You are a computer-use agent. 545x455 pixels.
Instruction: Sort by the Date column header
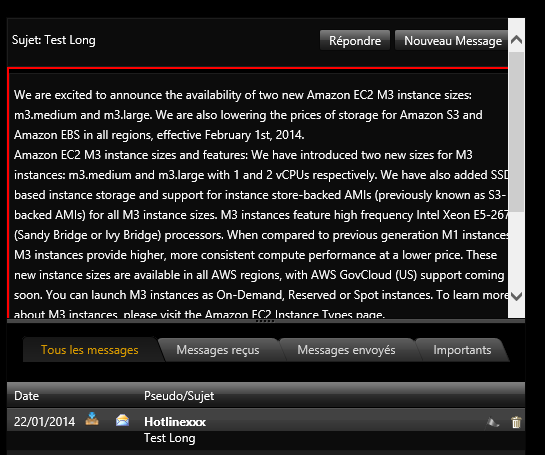(26, 396)
